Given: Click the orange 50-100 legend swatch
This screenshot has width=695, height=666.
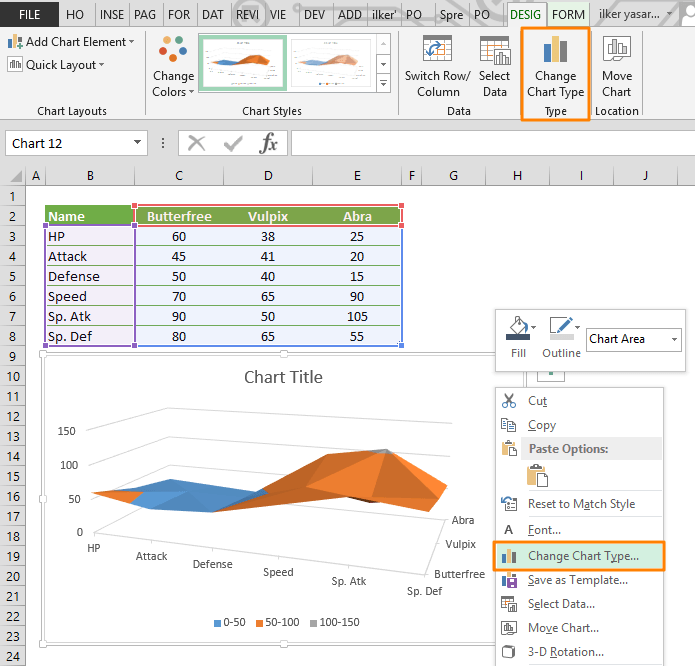Looking at the screenshot, I should coord(260,623).
